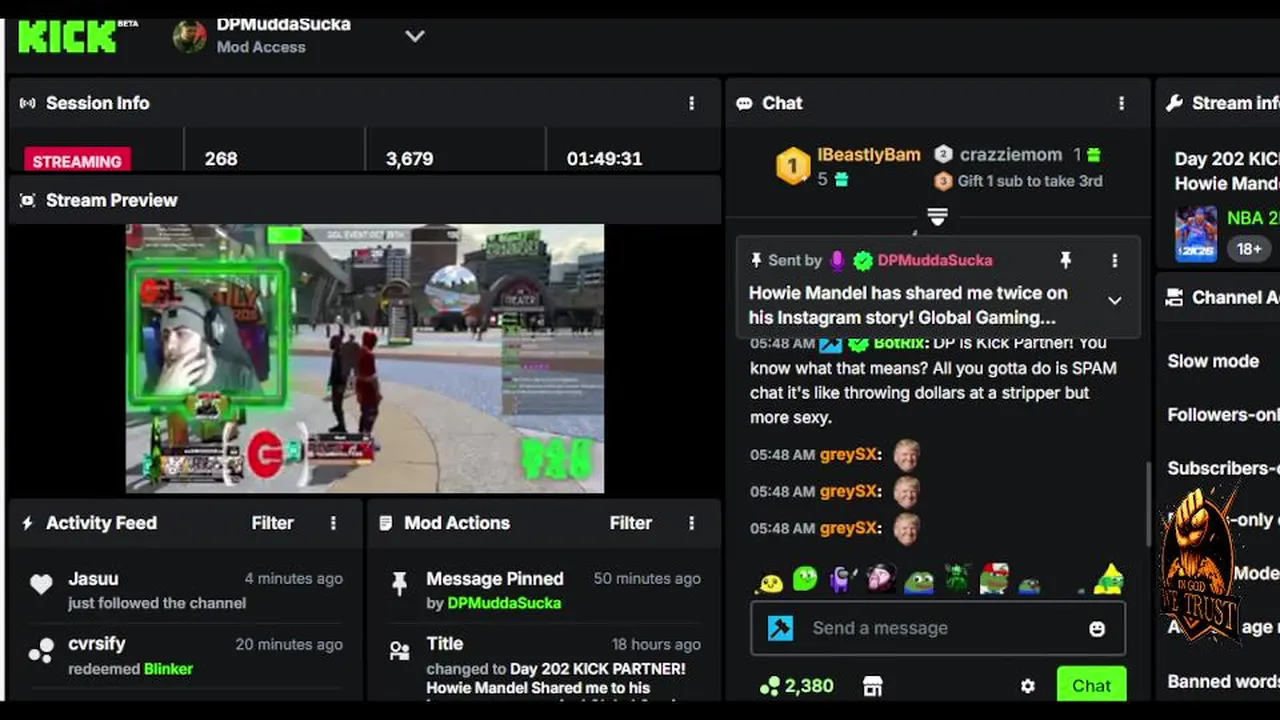Open Activity Feed Filter
1280x720 pixels.
[x=272, y=523]
